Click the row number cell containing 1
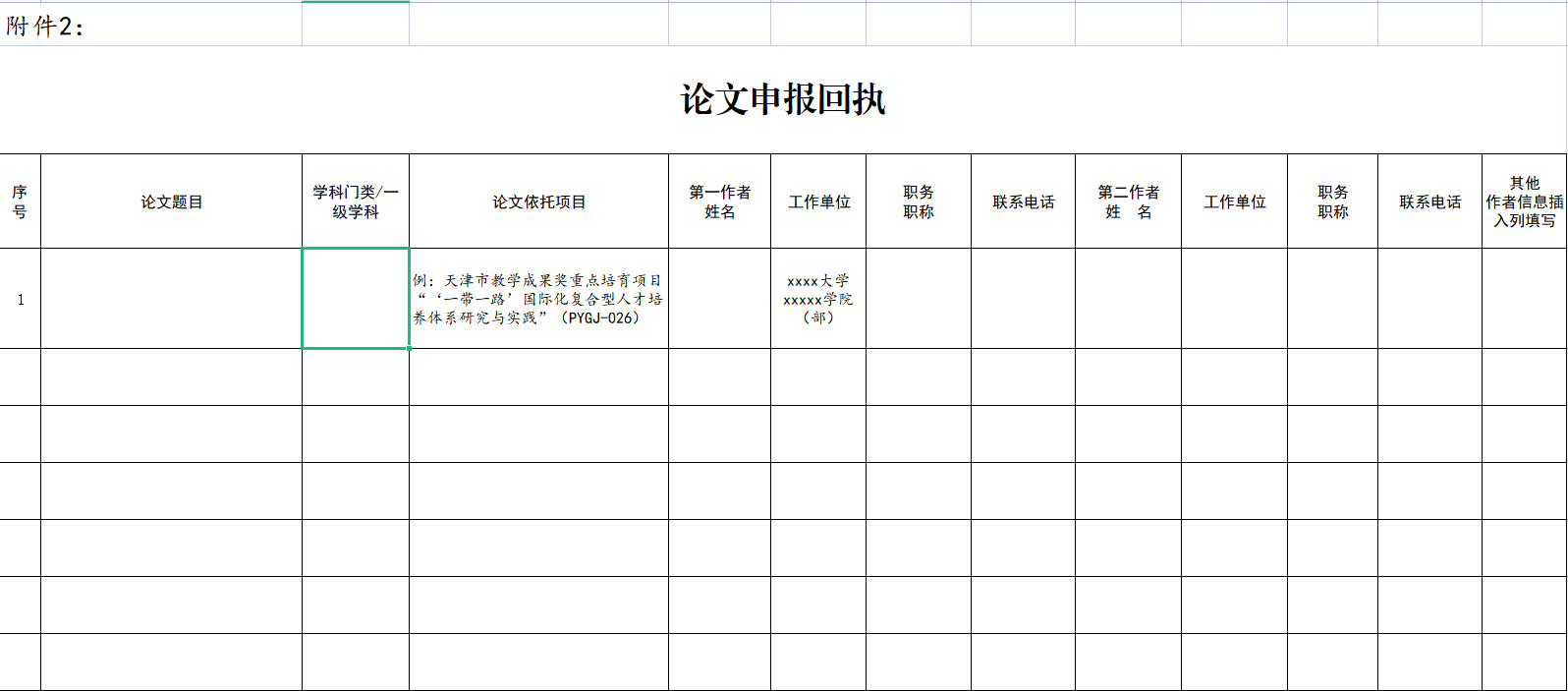 (20, 299)
